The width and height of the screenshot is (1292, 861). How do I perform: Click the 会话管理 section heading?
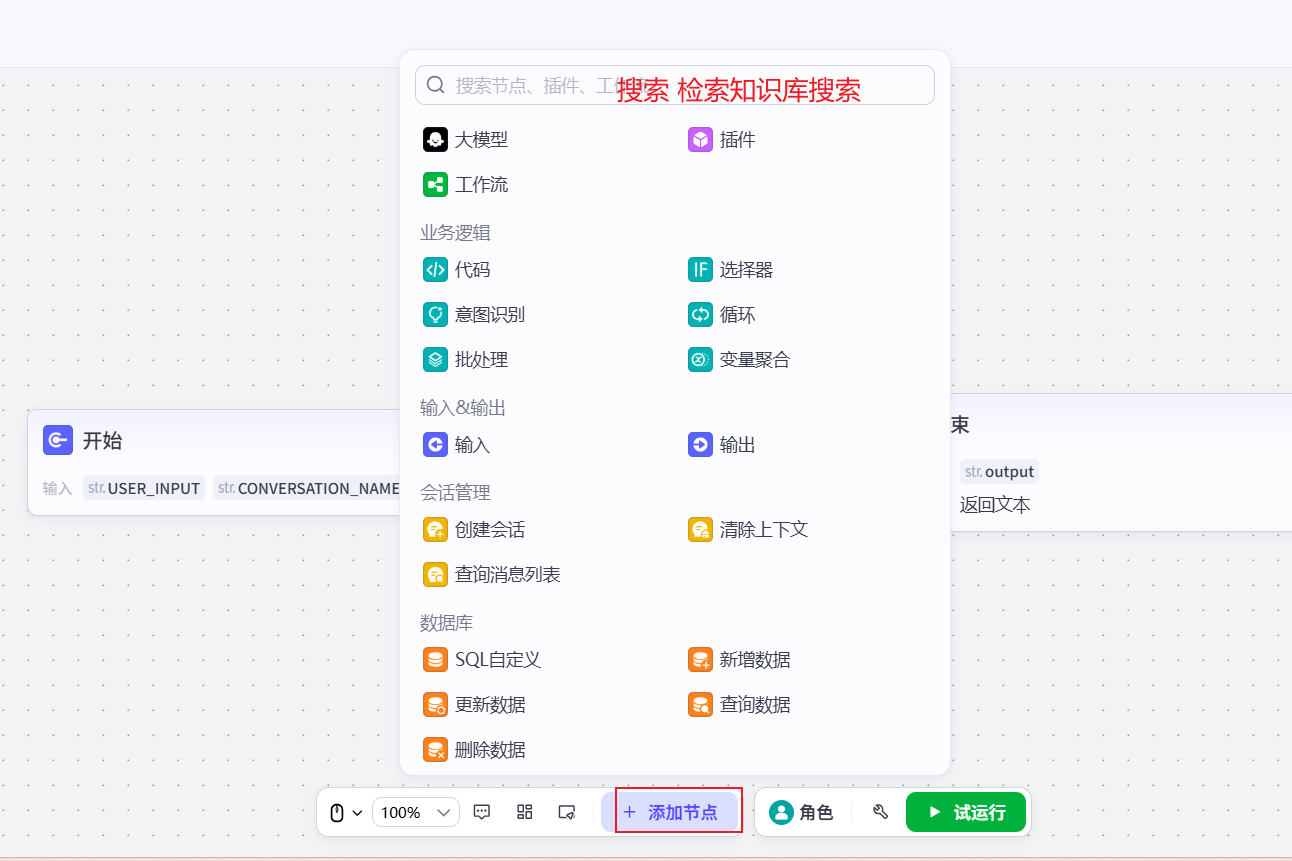tap(455, 493)
